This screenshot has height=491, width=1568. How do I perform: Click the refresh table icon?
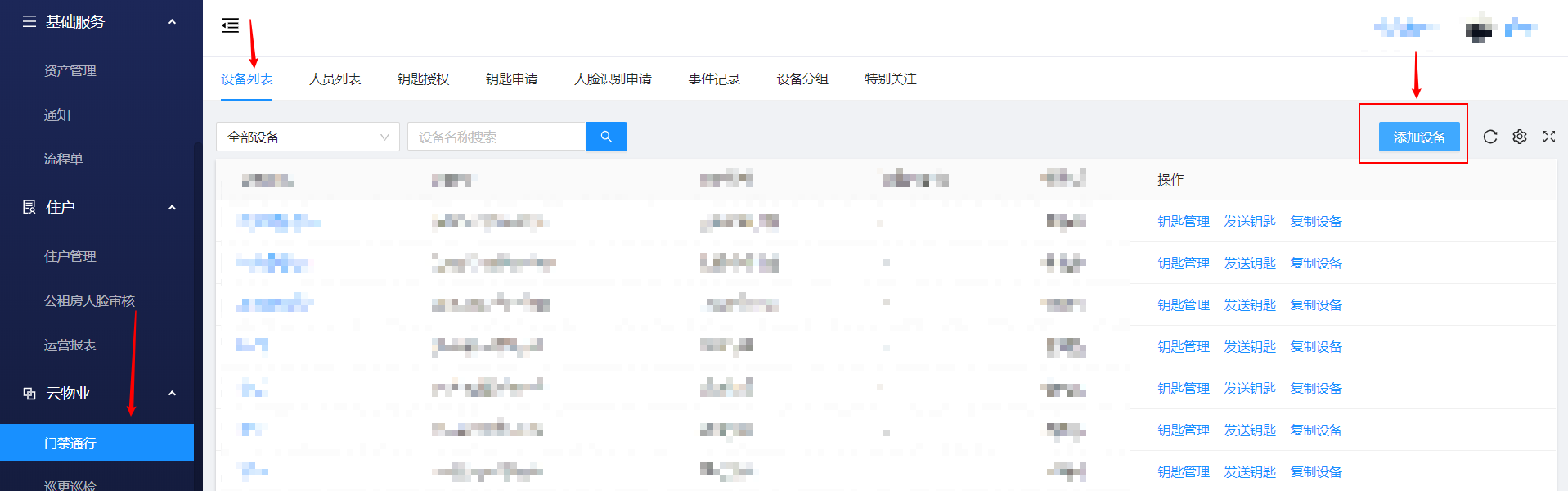coord(1489,137)
